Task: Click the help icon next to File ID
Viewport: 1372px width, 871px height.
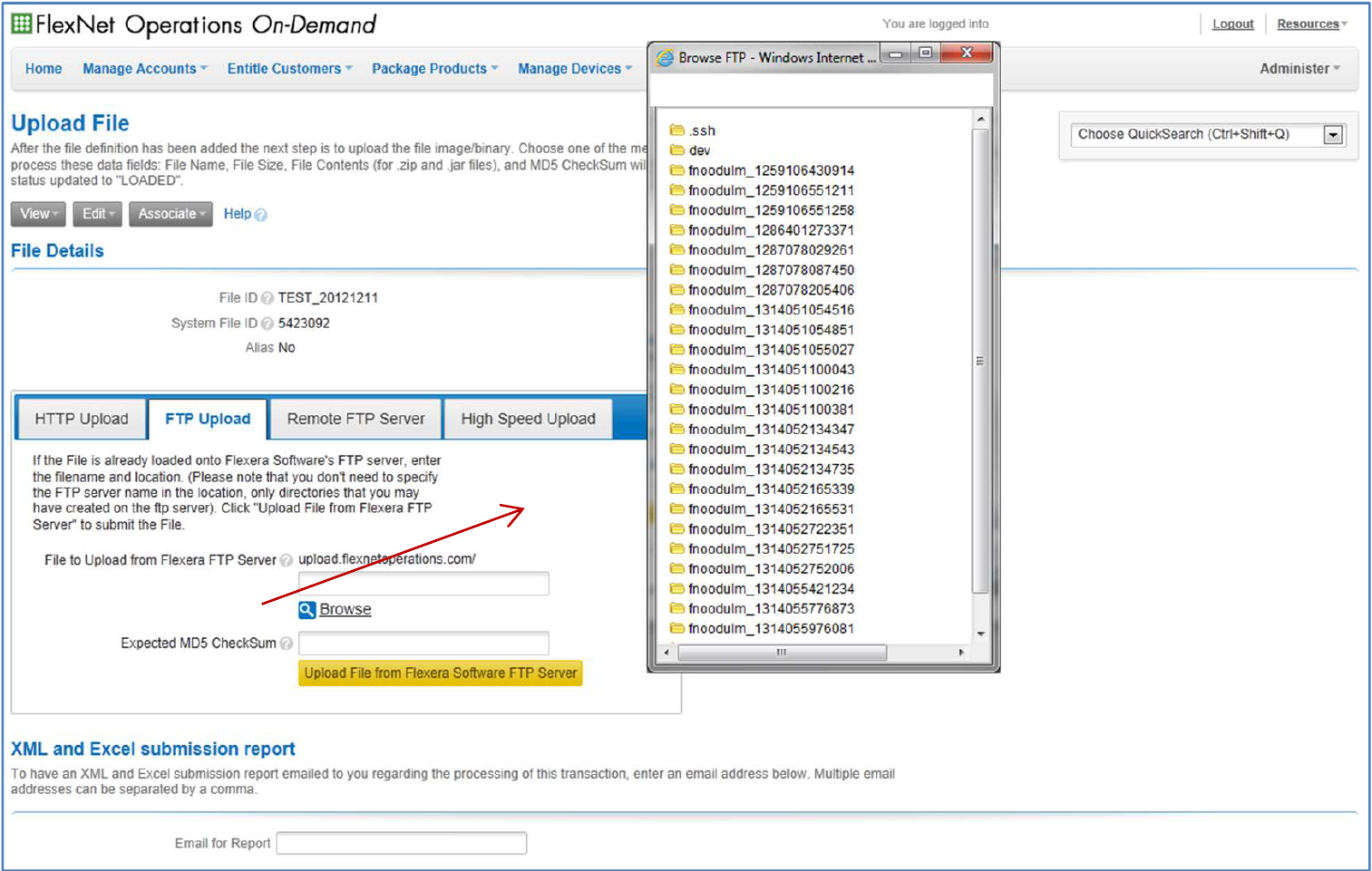Action: coord(268,298)
